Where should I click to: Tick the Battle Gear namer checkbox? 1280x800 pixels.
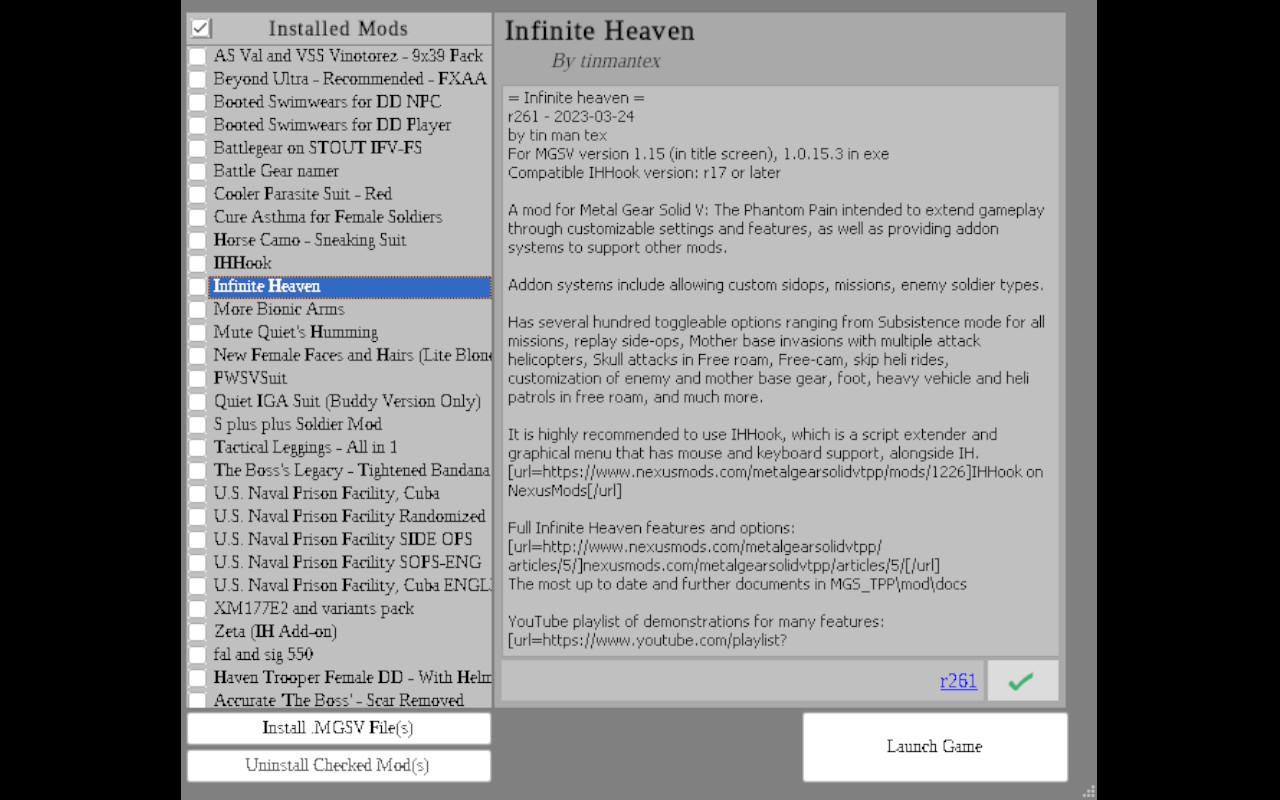(197, 171)
